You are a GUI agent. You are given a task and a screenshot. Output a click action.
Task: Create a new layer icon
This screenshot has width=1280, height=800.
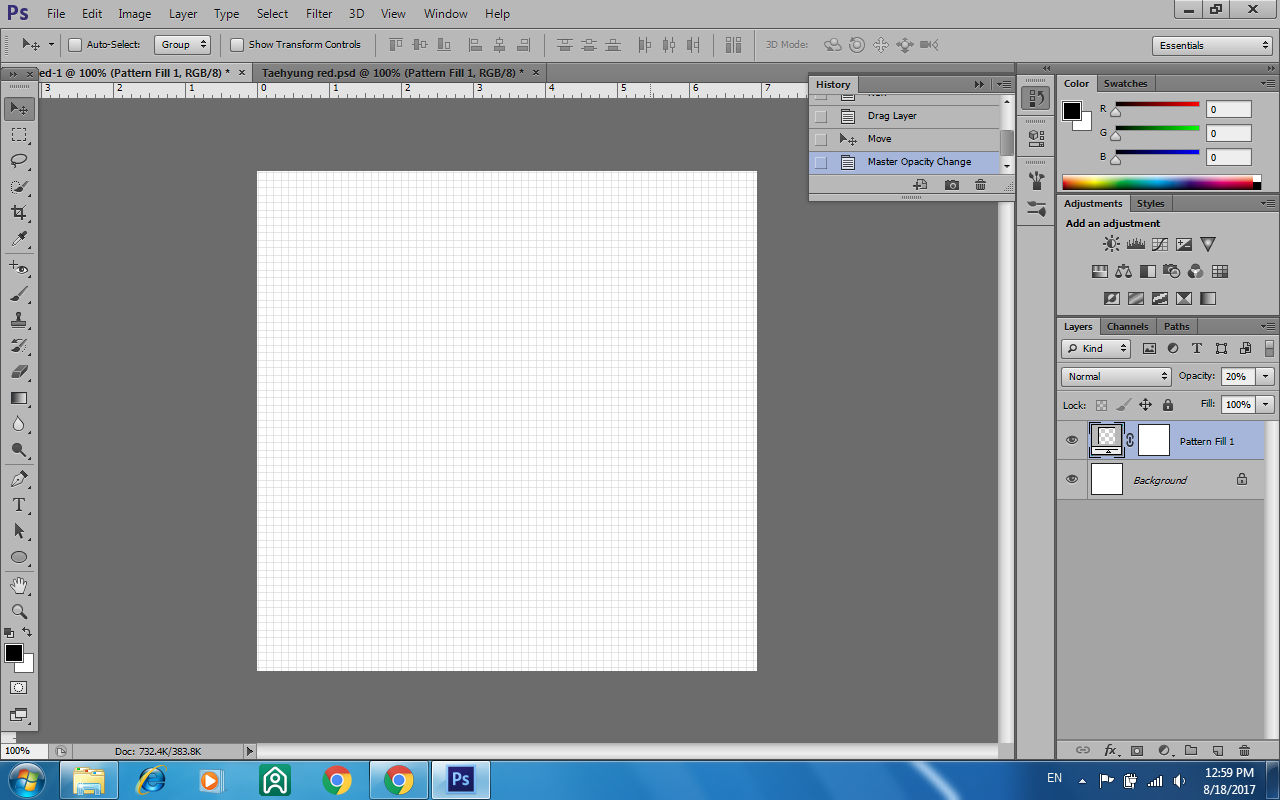[x=1218, y=750]
